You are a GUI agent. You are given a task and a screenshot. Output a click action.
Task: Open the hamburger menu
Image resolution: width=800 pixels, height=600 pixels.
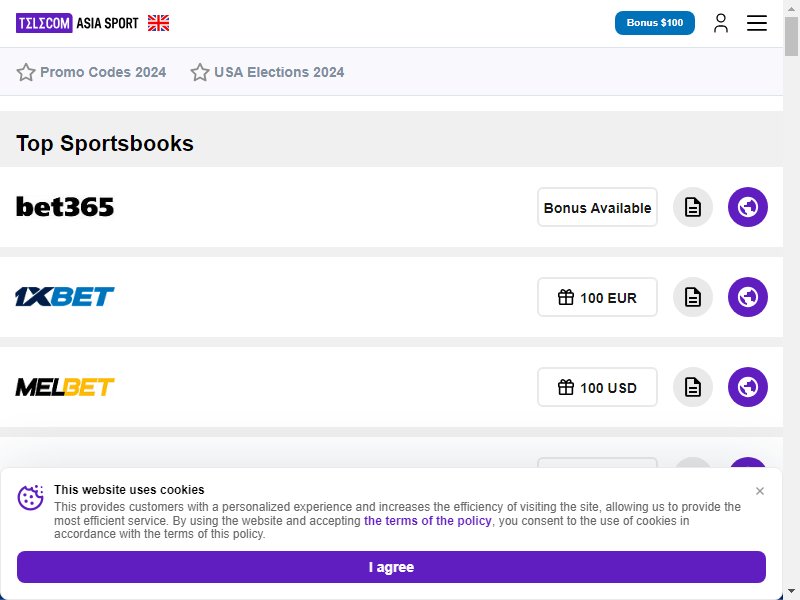point(757,23)
